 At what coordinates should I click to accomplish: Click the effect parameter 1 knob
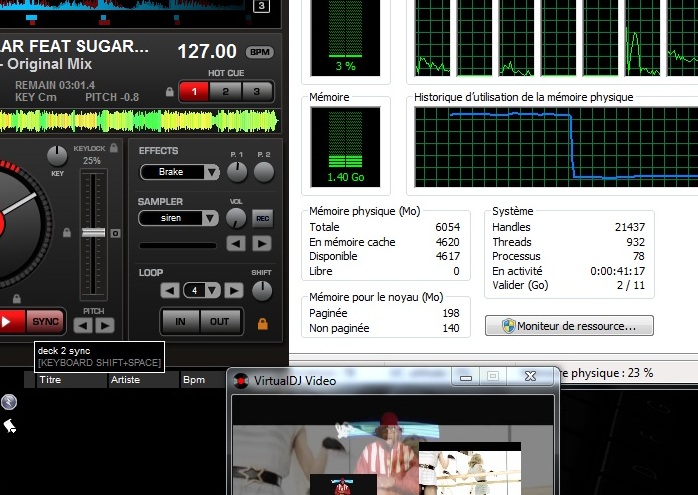pyautogui.click(x=237, y=172)
